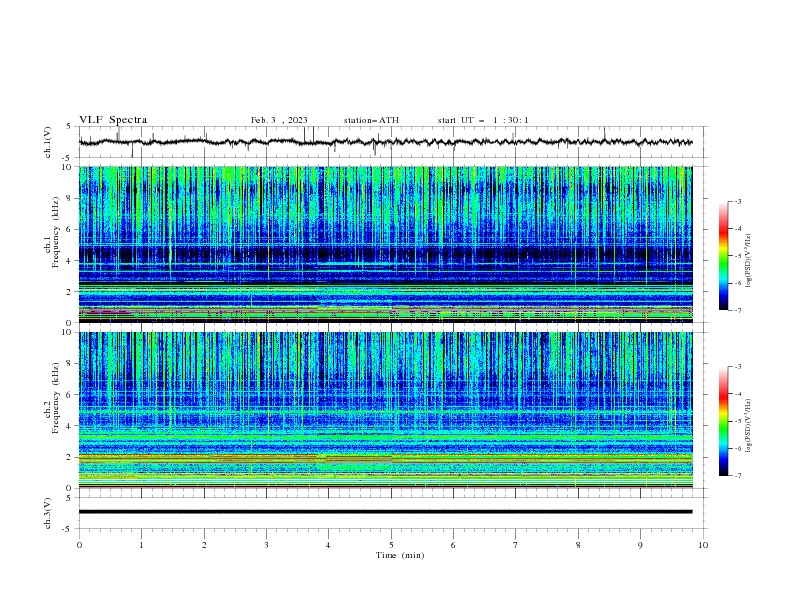This screenshot has width=792, height=612.
Task: Click time axis tick label "9"
Action: pyautogui.click(x=640, y=545)
